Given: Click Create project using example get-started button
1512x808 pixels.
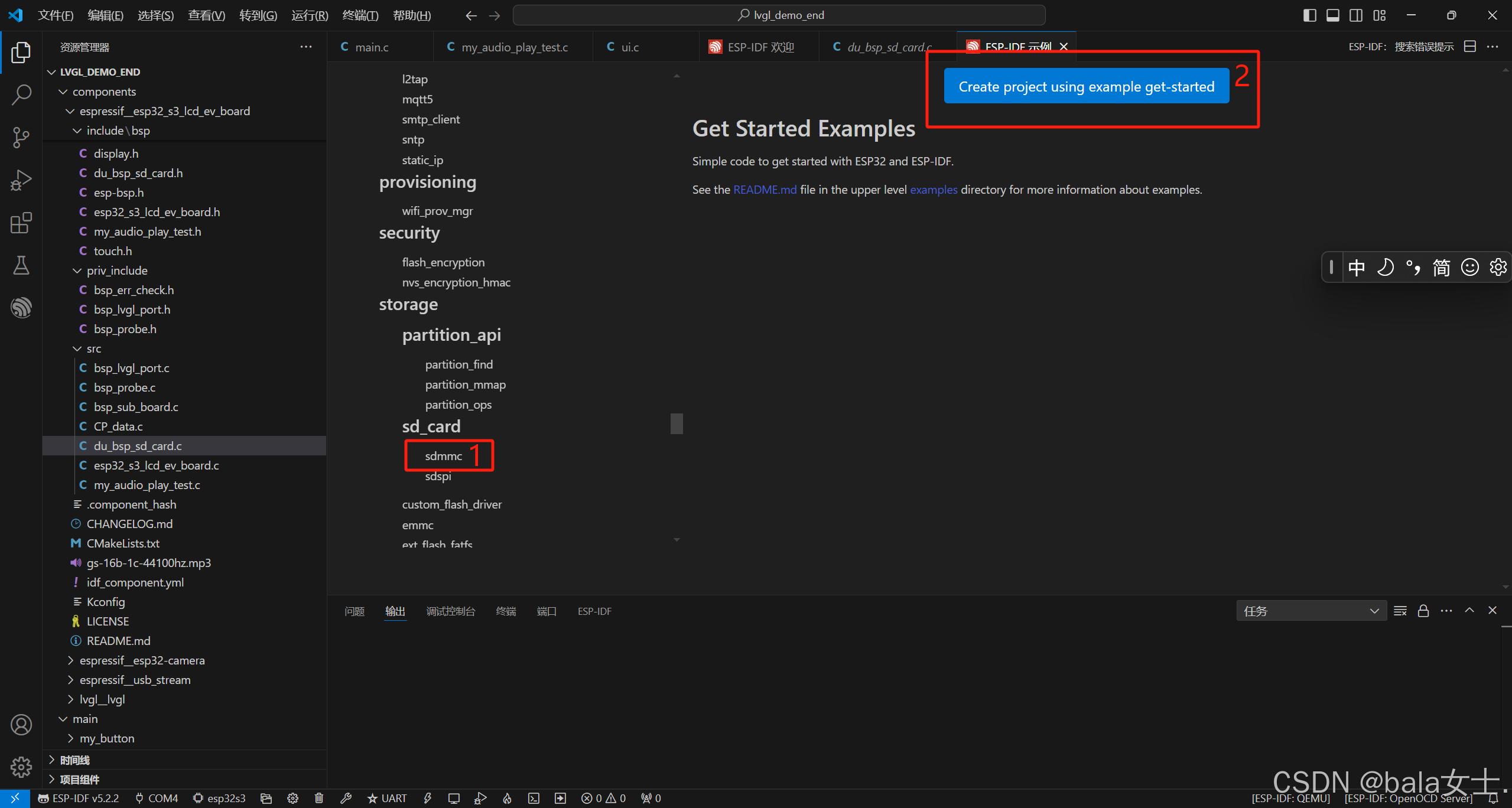Looking at the screenshot, I should click(x=1086, y=86).
